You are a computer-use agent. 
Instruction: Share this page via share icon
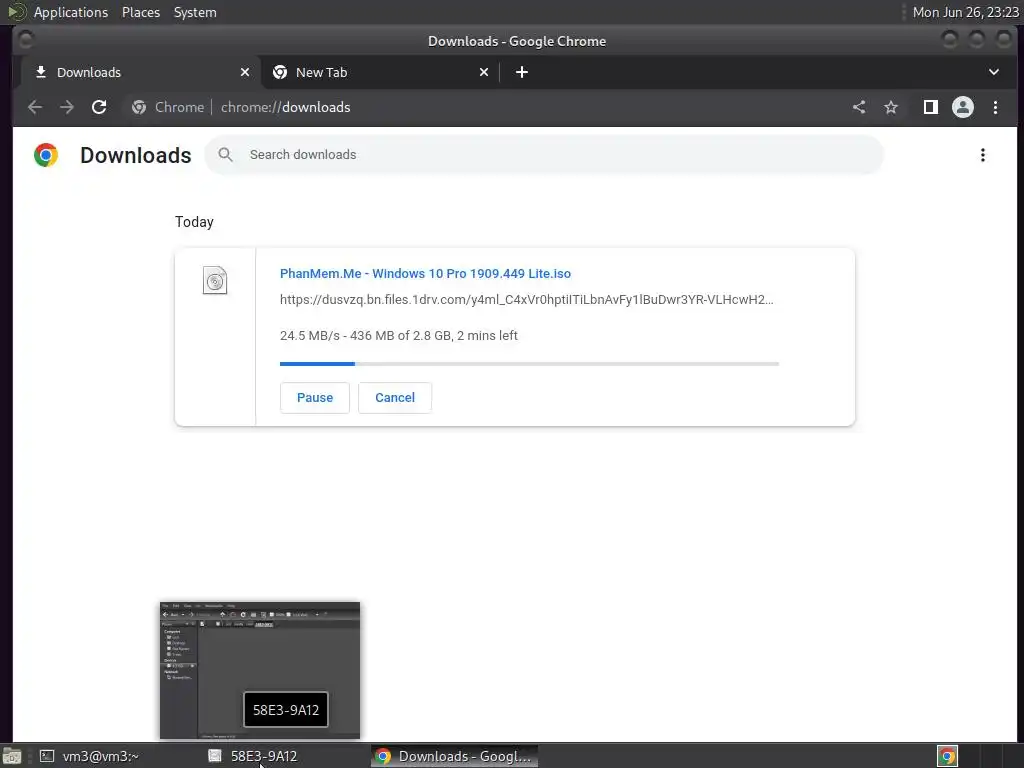coord(859,107)
